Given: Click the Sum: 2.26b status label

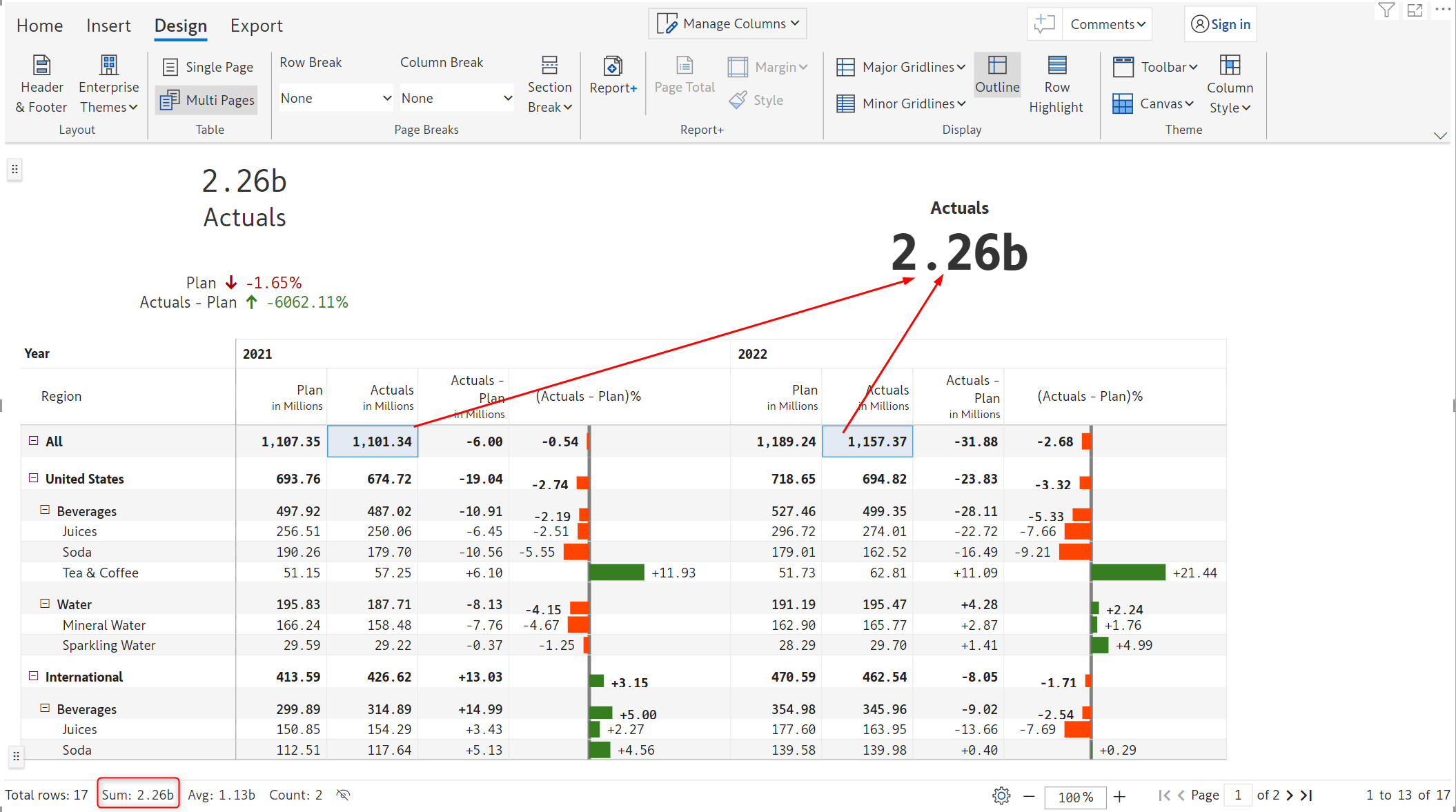Looking at the screenshot, I should [x=138, y=795].
